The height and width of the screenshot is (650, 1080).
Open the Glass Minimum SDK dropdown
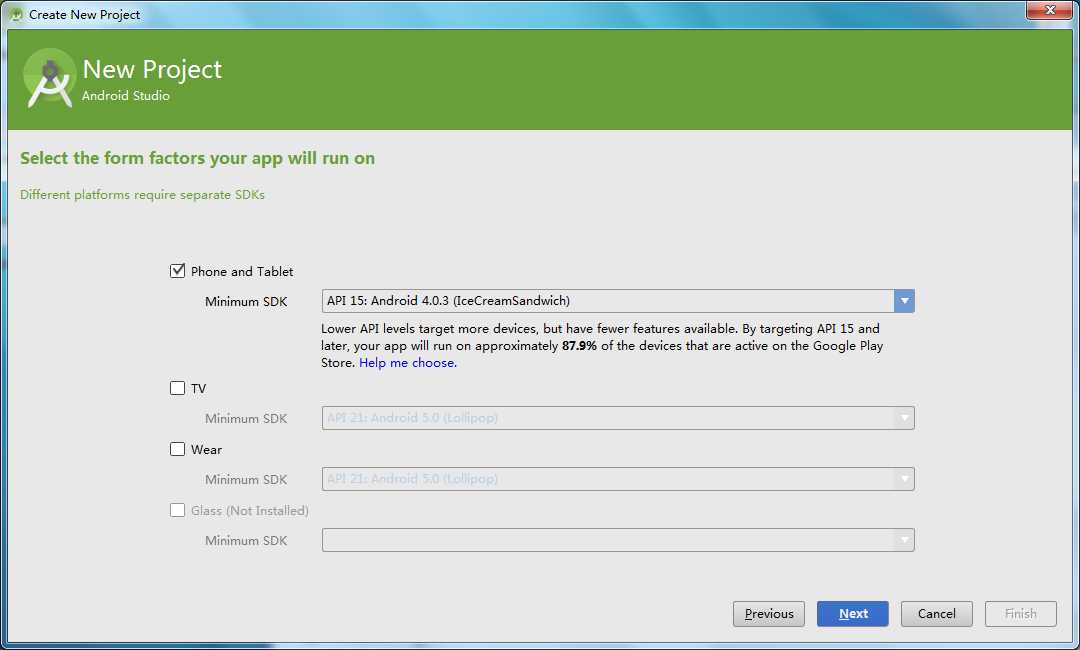[x=618, y=540]
